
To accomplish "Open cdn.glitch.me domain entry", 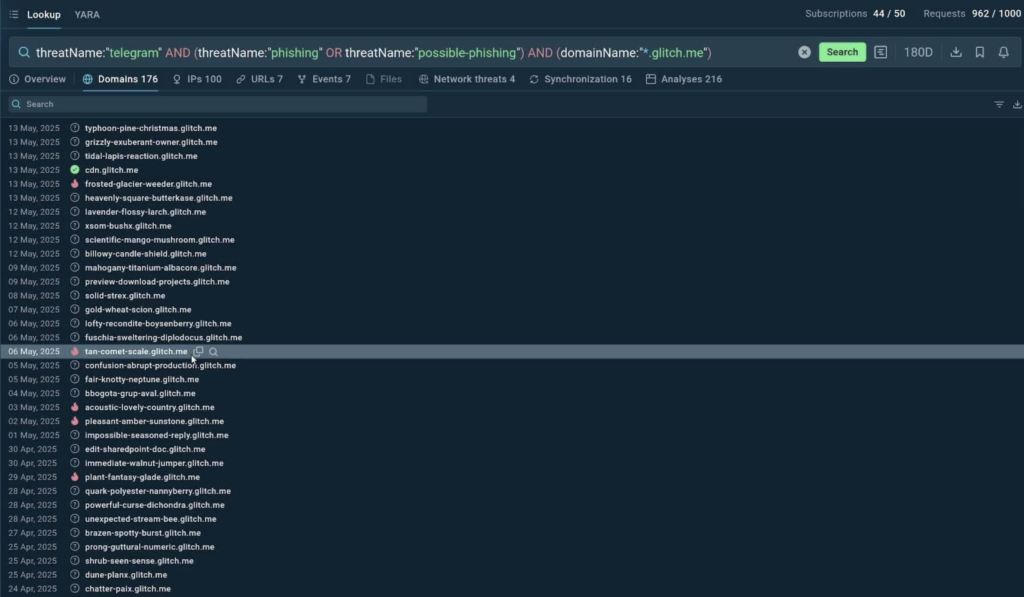I will tap(111, 170).
